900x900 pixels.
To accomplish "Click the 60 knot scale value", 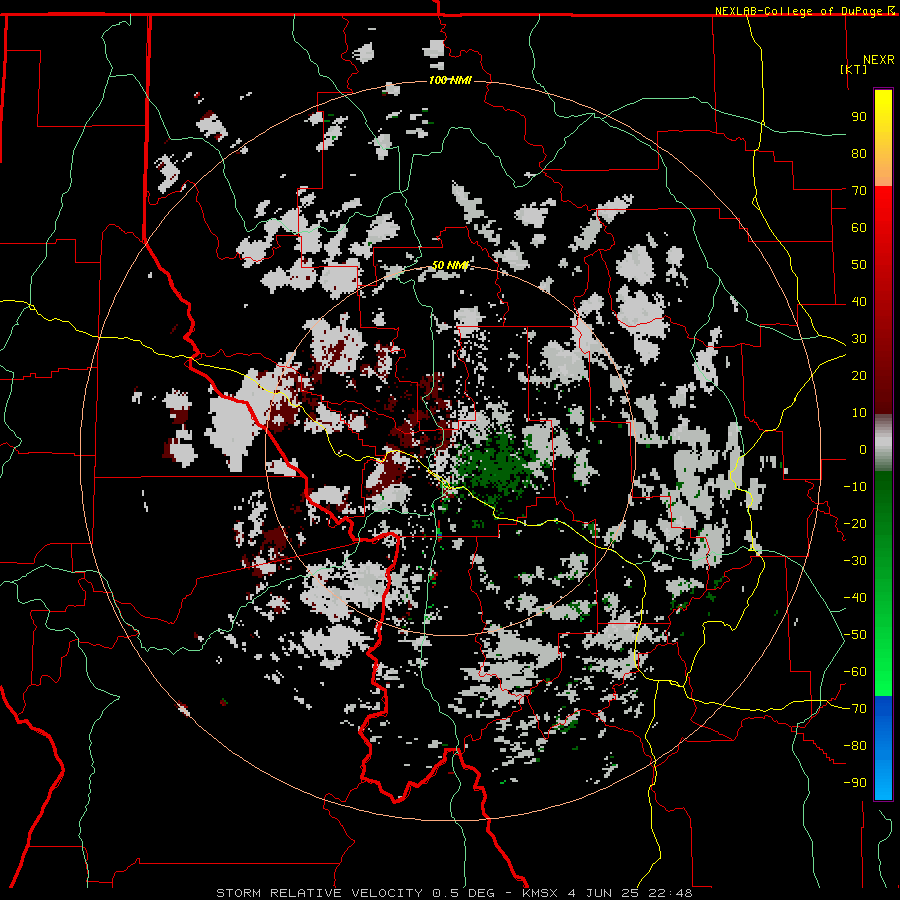I will click(859, 227).
